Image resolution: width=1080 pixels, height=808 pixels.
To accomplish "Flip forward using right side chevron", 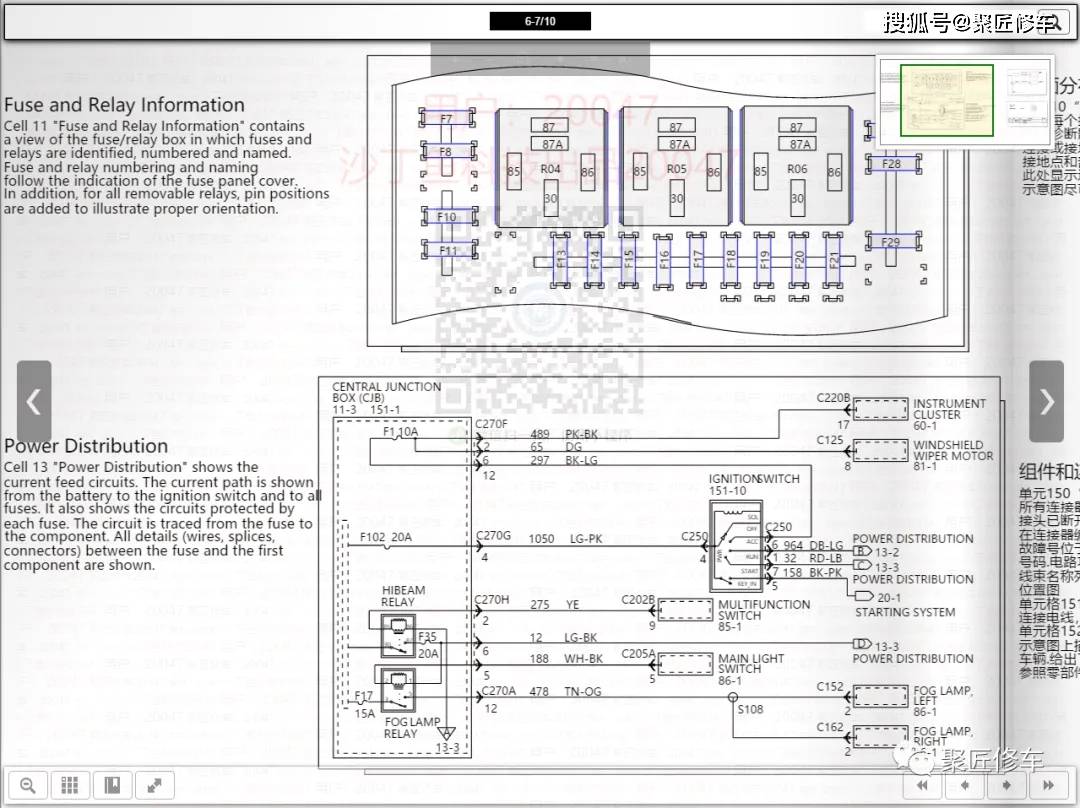I will click(x=1046, y=402).
